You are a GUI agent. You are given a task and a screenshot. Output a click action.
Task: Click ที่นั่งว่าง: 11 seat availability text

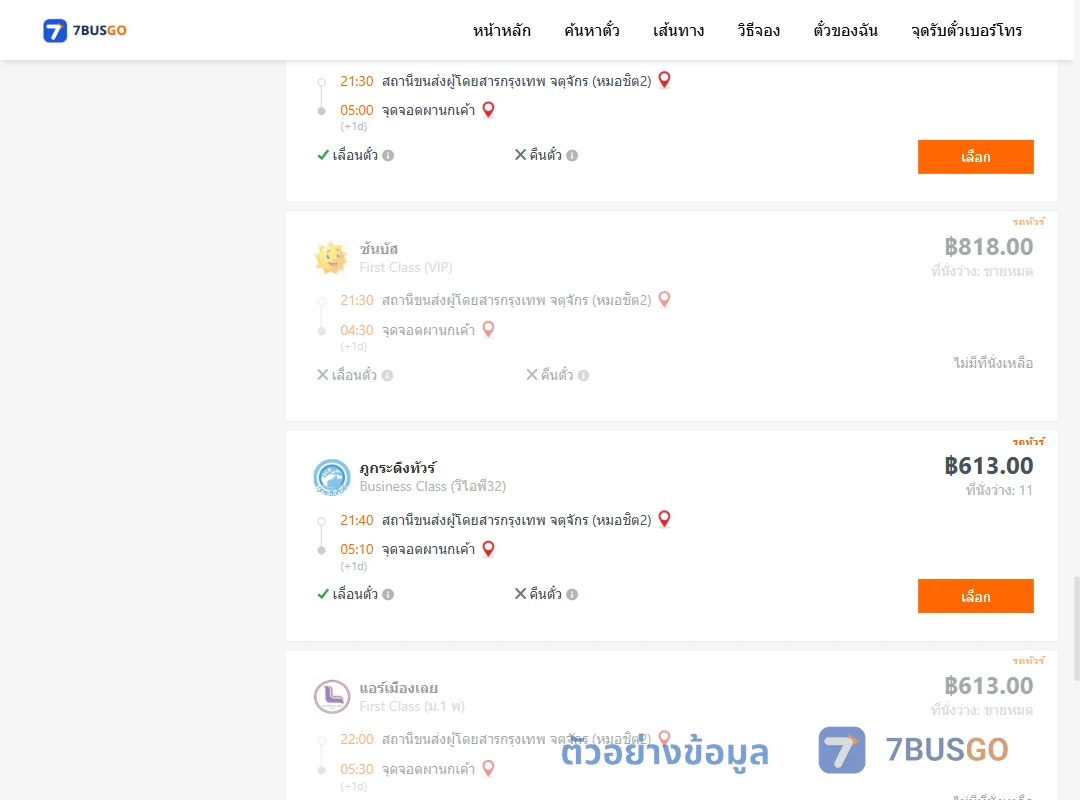coord(999,491)
